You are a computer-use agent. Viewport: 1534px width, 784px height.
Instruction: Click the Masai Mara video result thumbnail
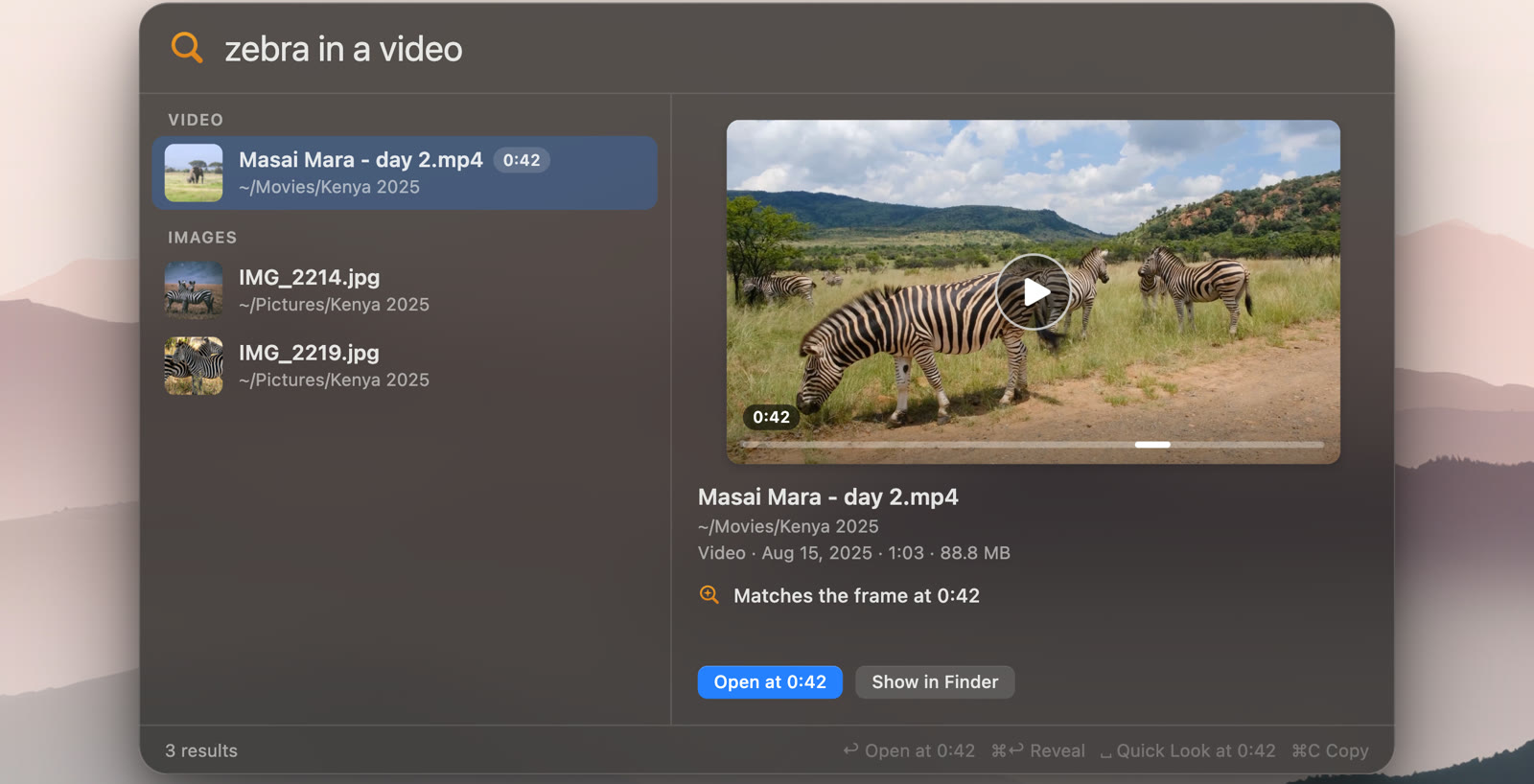[x=194, y=173]
